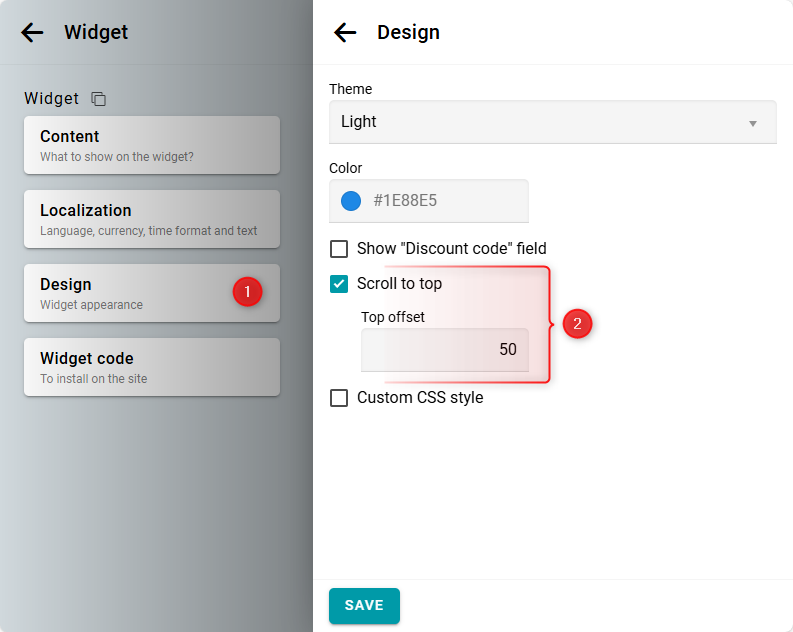The width and height of the screenshot is (793, 632).
Task: Click the copy icon next to Widget label
Action: pos(98,99)
